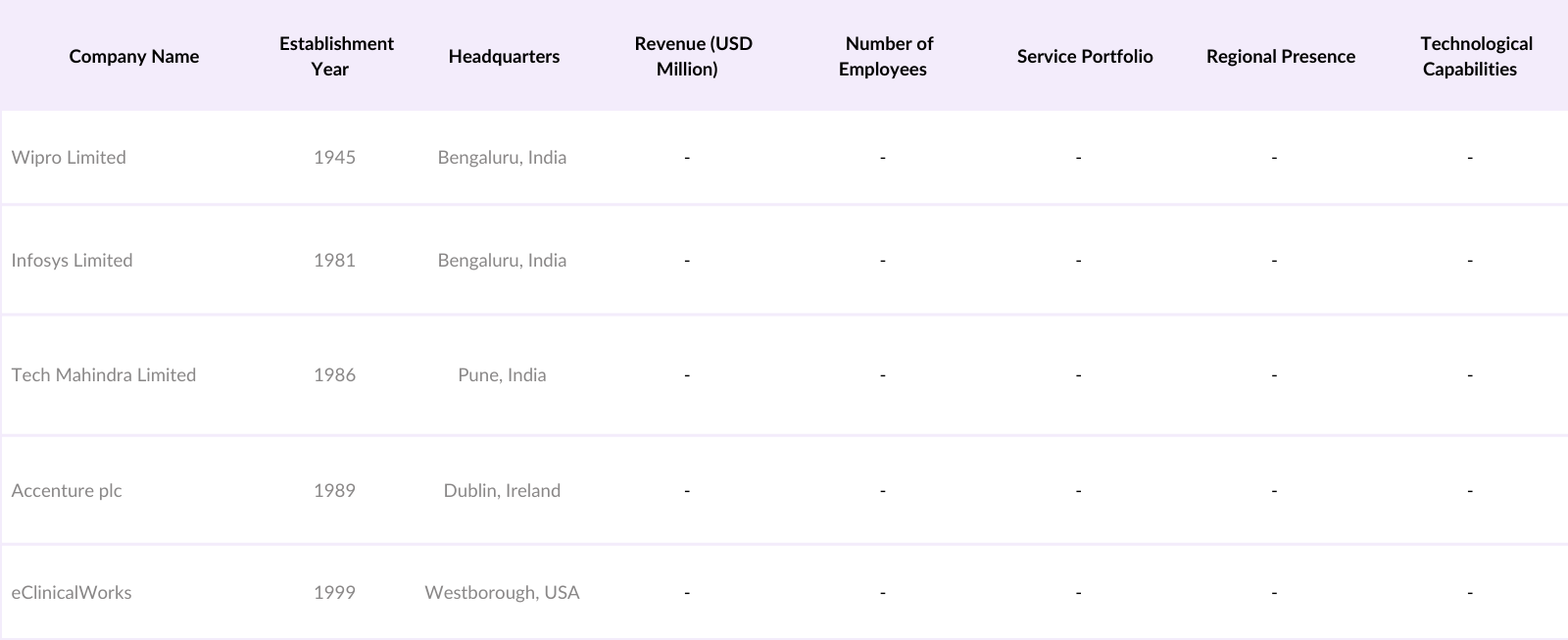The height and width of the screenshot is (640, 1568).
Task: Select the Regional Presence column header
Action: 1280,56
